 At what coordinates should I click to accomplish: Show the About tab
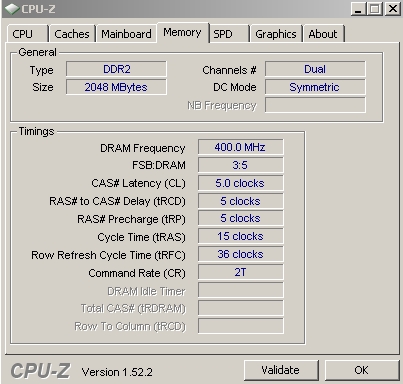pos(323,34)
